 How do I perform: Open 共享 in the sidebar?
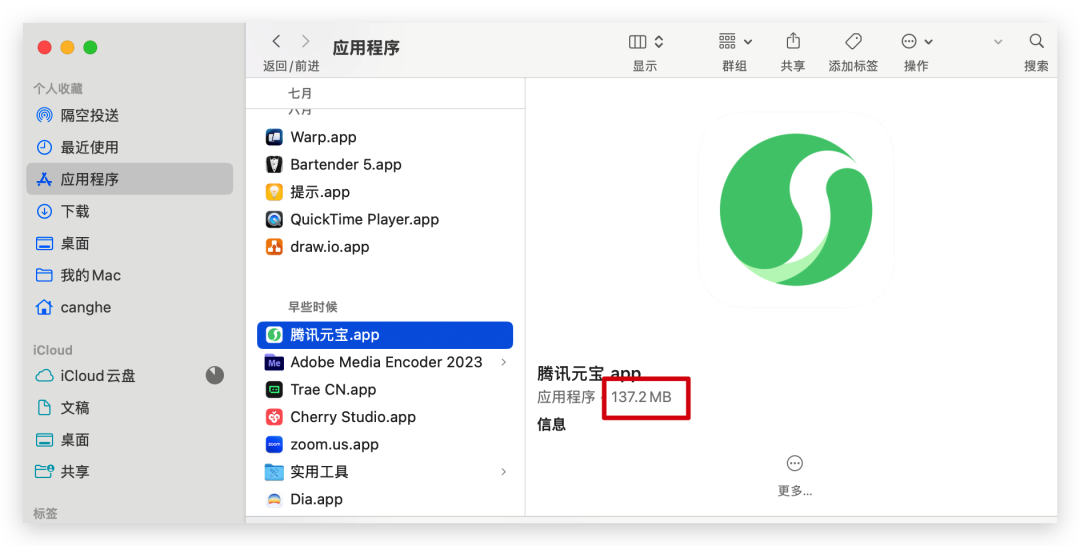click(x=129, y=472)
